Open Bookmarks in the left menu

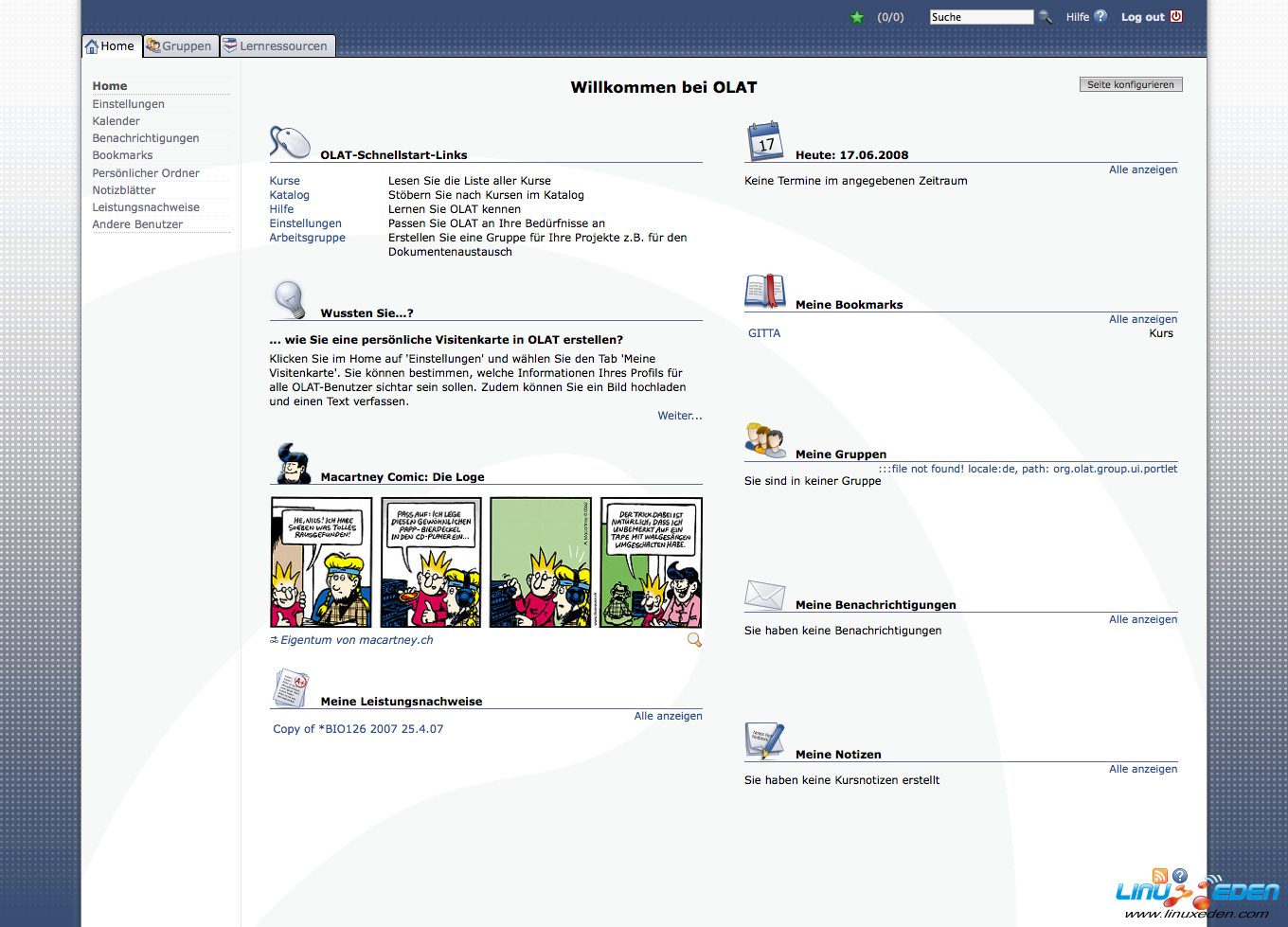pos(122,155)
